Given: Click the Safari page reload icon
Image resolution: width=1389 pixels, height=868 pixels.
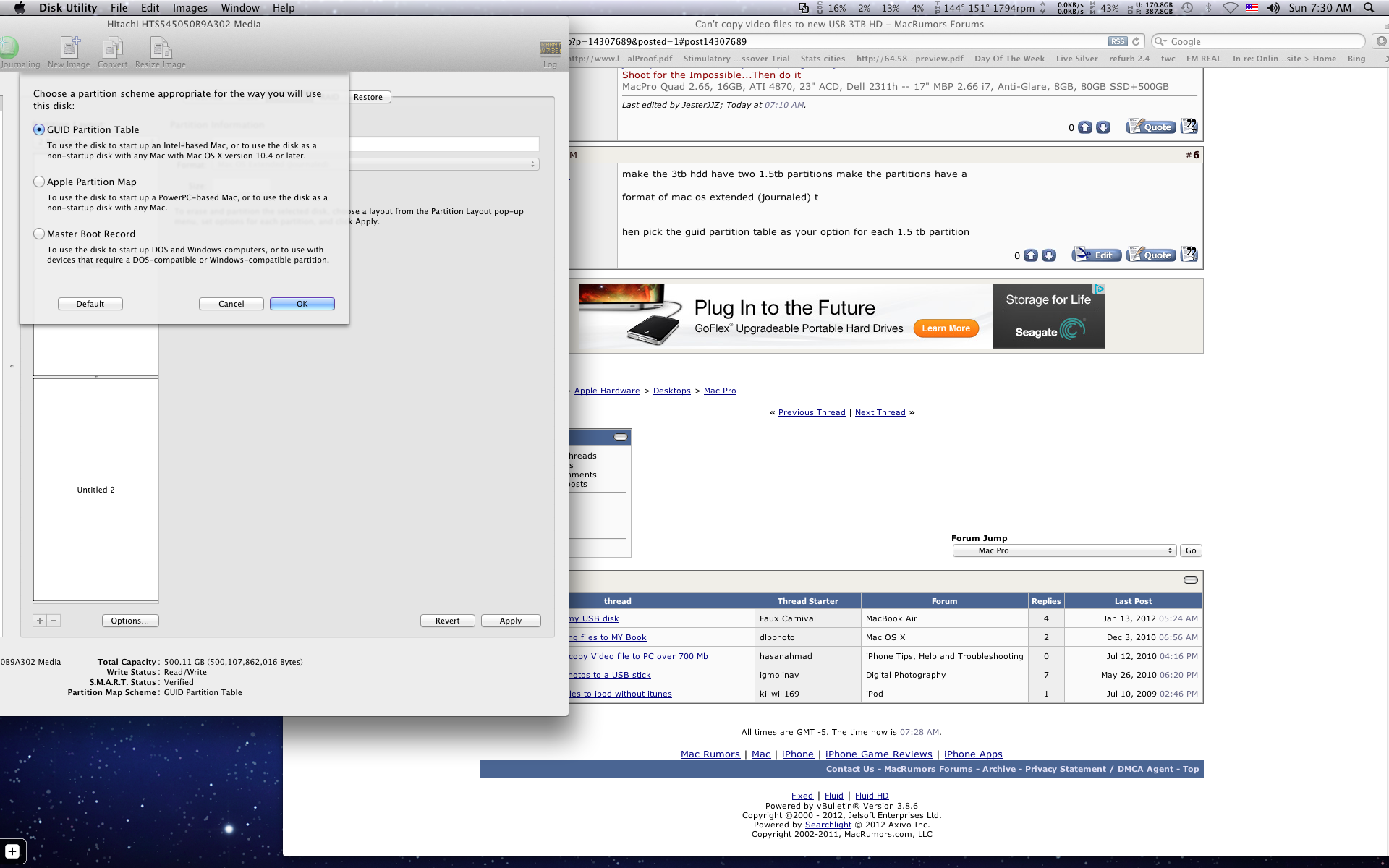Looking at the screenshot, I should pos(1136,42).
